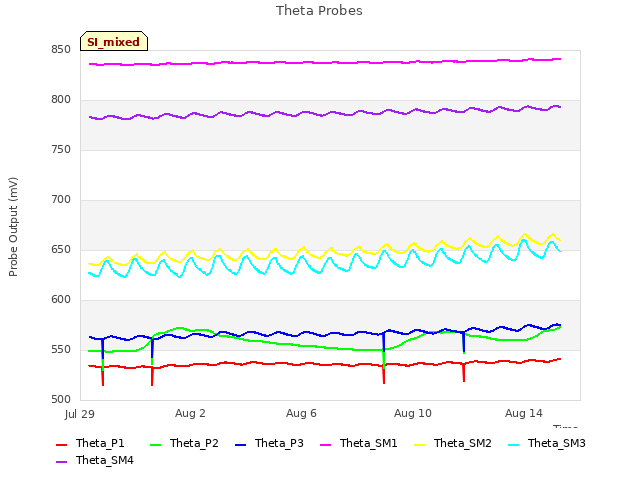Click the 550 y-axis tick label
This screenshot has width=640, height=480.
[61, 350]
